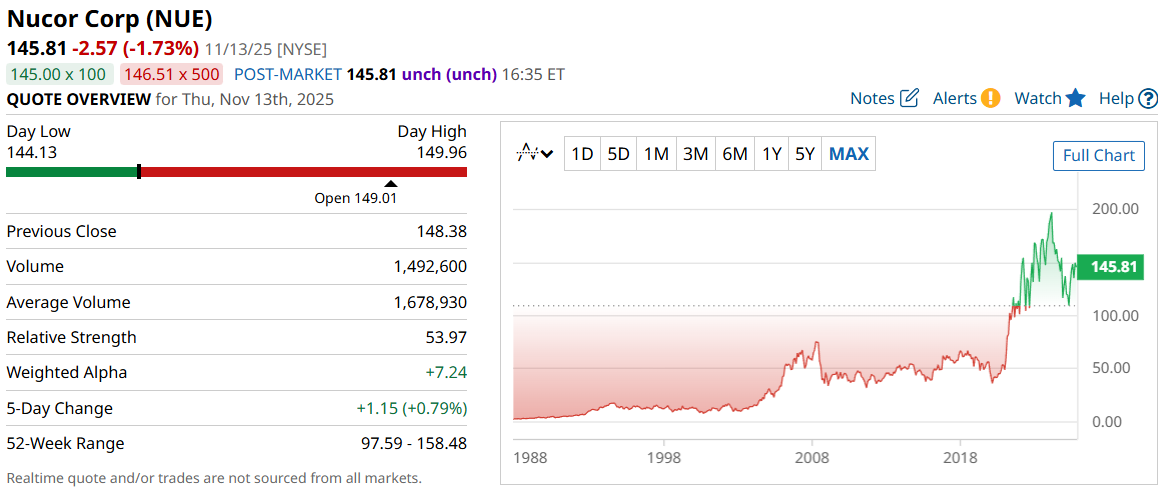Click the Day Low/High range bar marker
Image resolution: width=1163 pixels, height=498 pixels.
(x=139, y=171)
